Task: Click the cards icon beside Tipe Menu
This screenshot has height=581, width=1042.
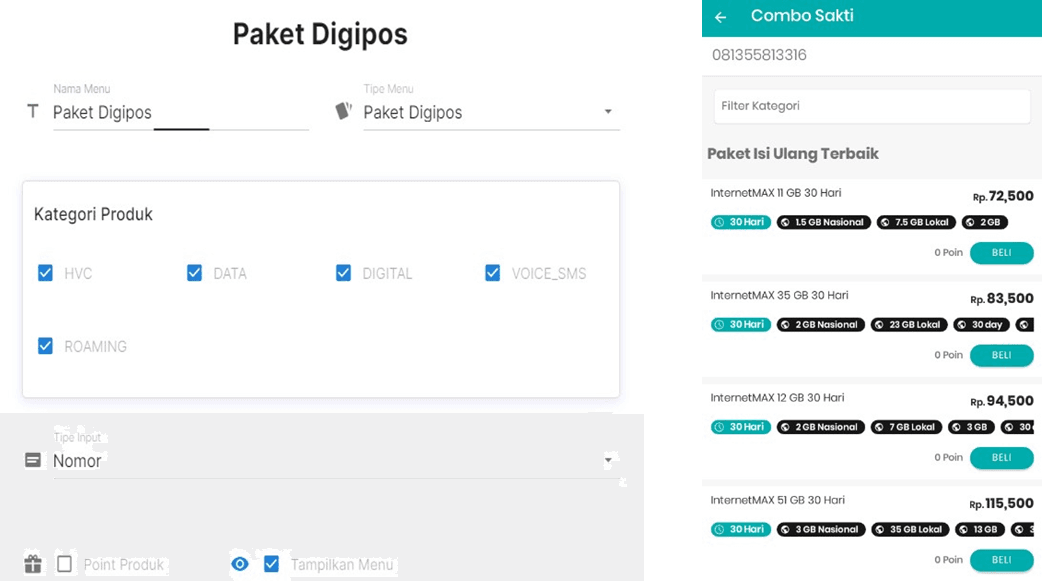Action: pyautogui.click(x=343, y=111)
